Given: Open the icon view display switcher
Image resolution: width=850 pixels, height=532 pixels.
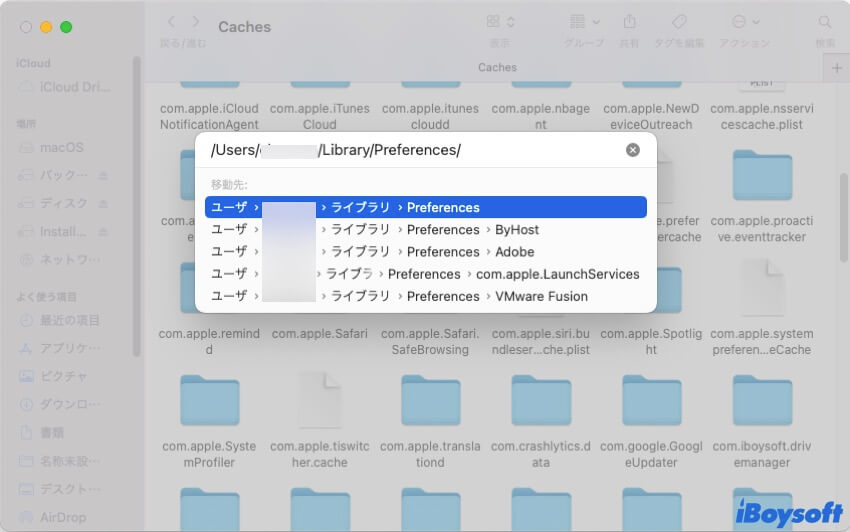Looking at the screenshot, I should point(500,22).
